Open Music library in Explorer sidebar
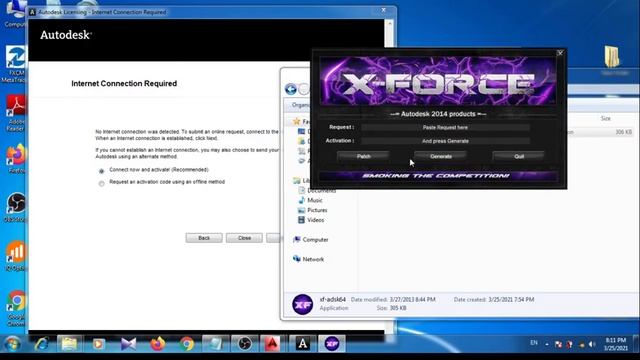 [x=311, y=200]
